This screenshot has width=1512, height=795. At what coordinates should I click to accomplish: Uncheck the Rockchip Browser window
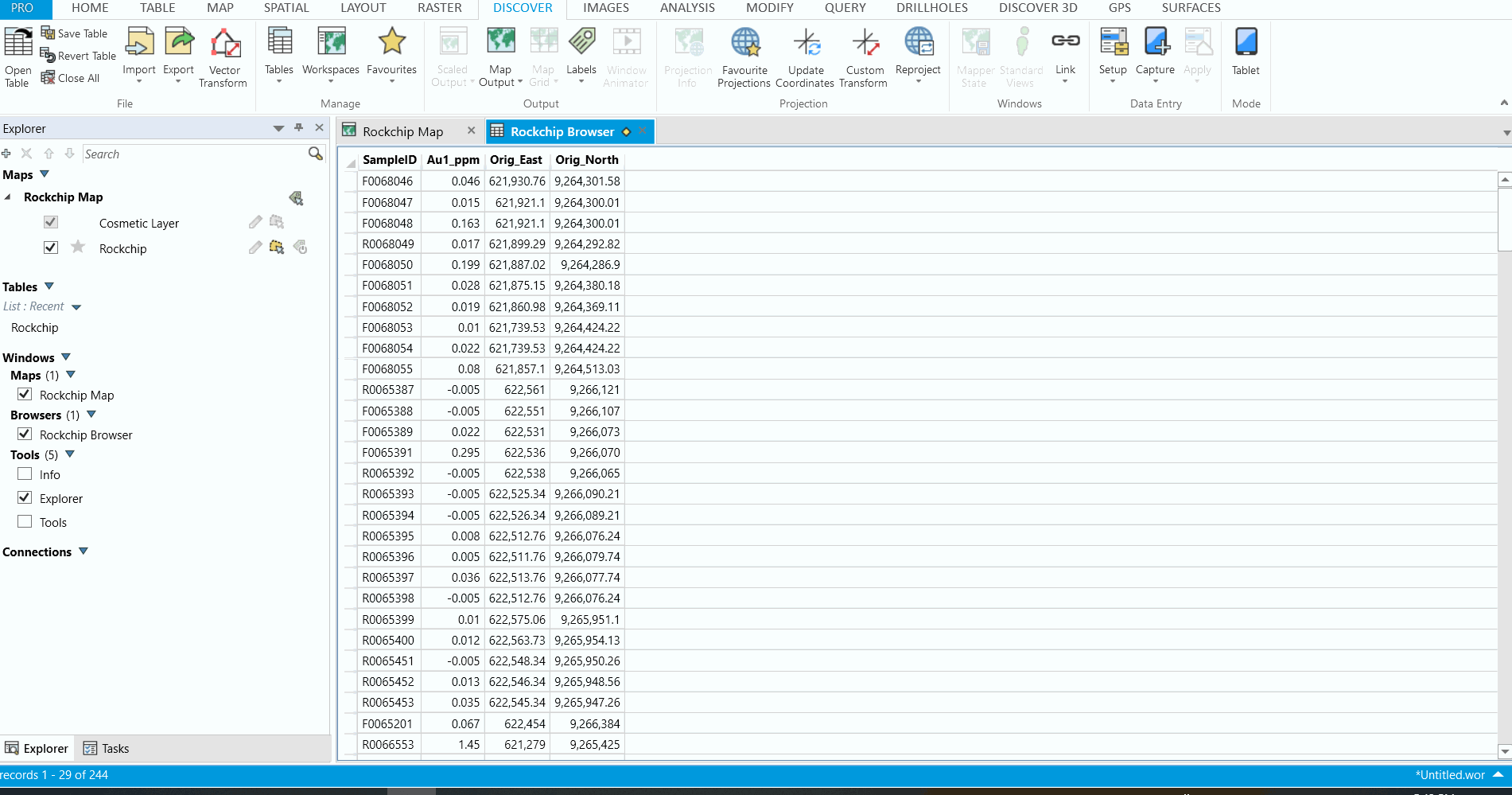[x=25, y=434]
